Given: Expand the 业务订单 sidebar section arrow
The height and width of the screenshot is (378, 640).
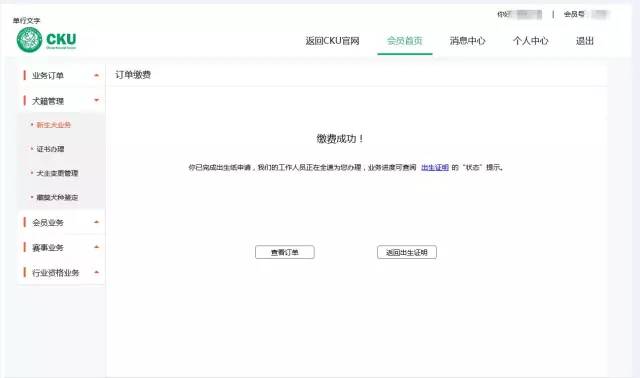Looking at the screenshot, I should (96, 76).
